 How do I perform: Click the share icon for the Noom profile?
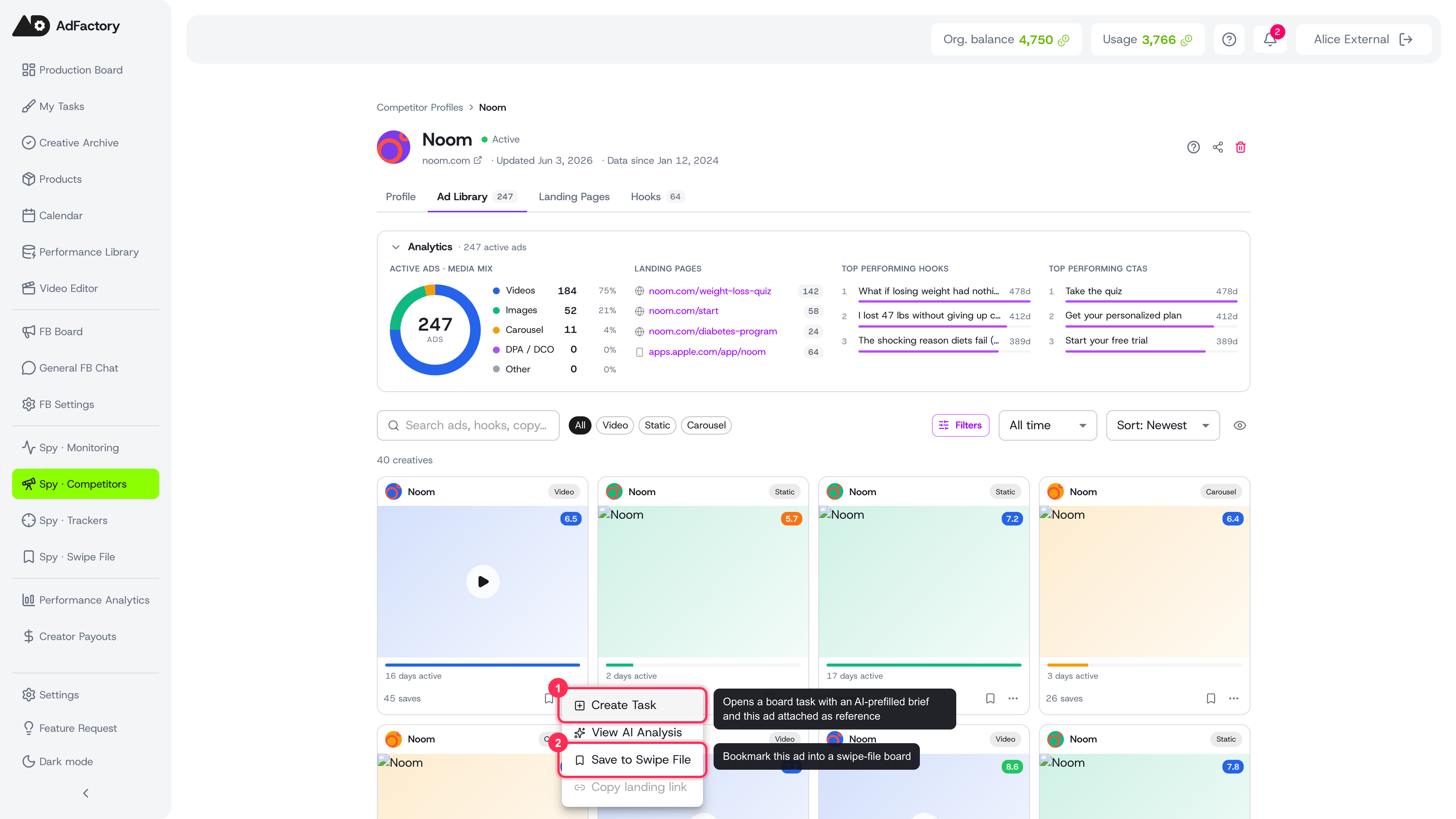(x=1218, y=147)
